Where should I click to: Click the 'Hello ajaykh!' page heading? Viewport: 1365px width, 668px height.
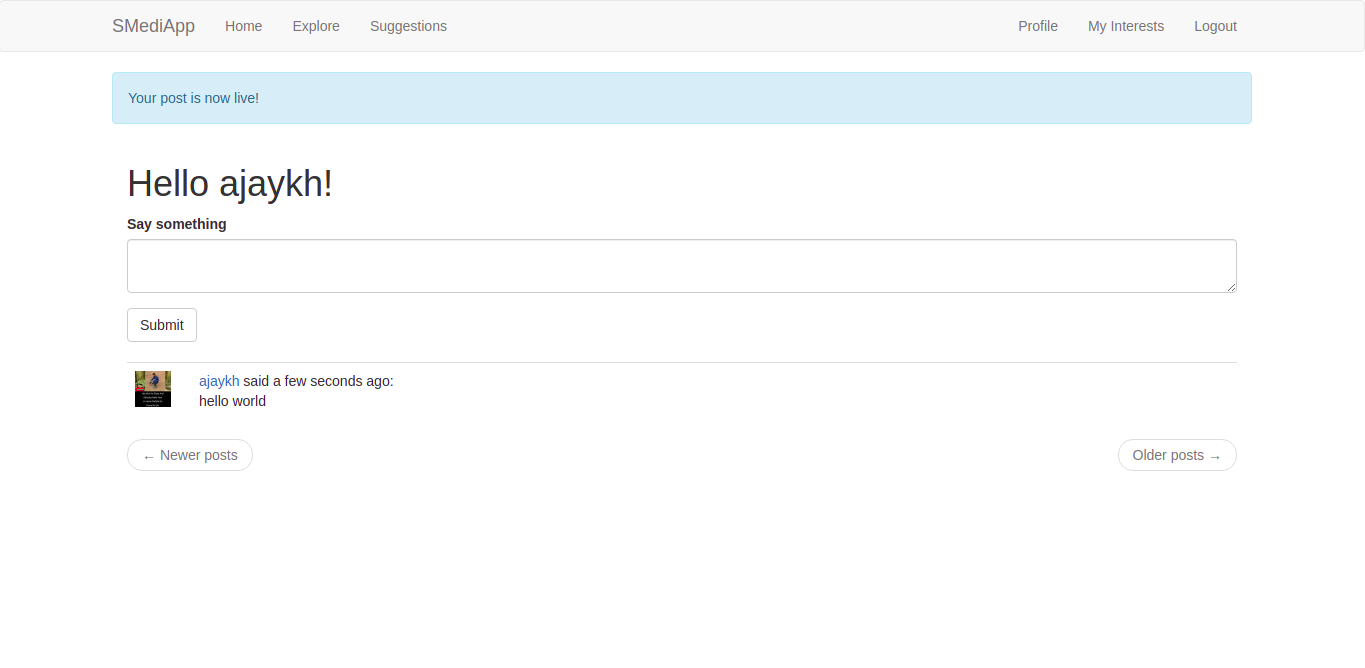tap(229, 183)
